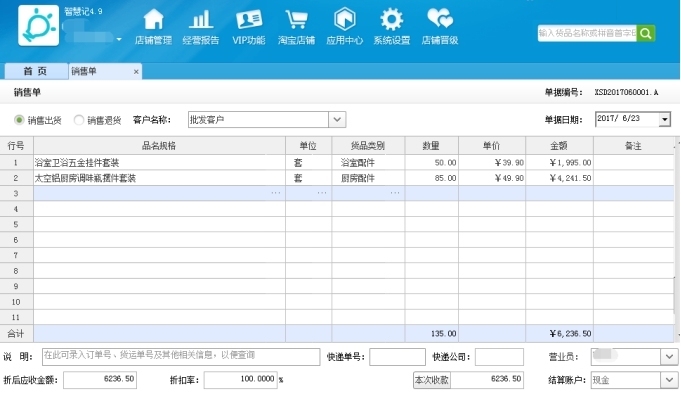
Task: Click 数量 column header
Action: point(431,146)
